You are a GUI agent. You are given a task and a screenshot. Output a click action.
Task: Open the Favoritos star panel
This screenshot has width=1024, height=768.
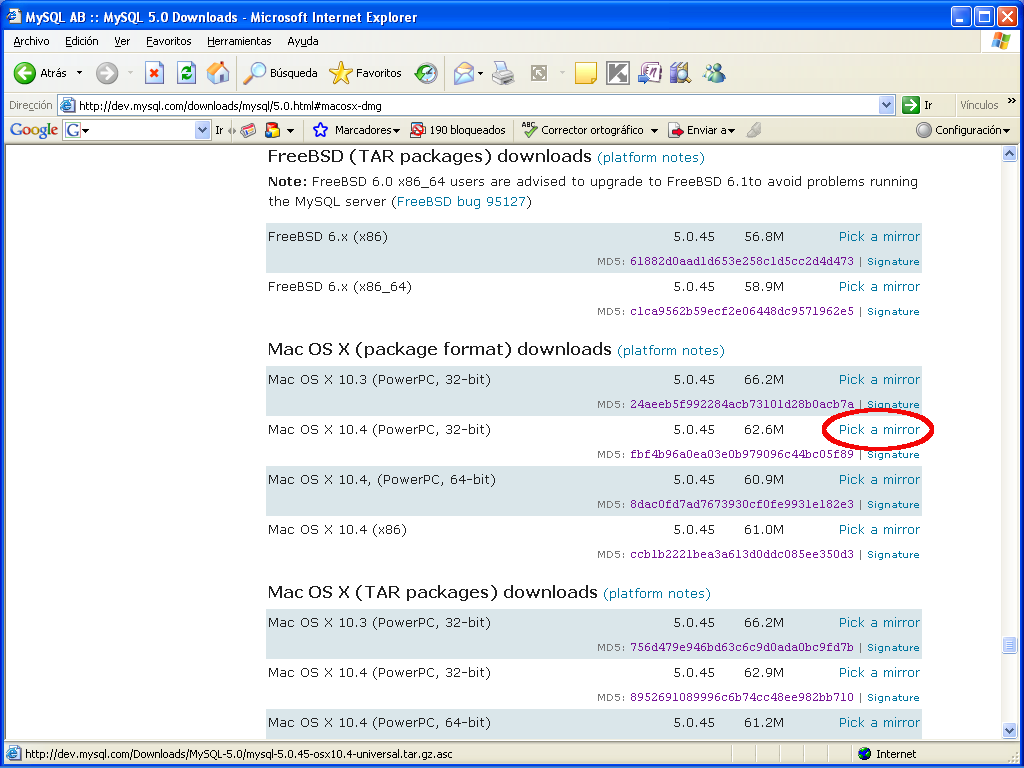point(366,73)
